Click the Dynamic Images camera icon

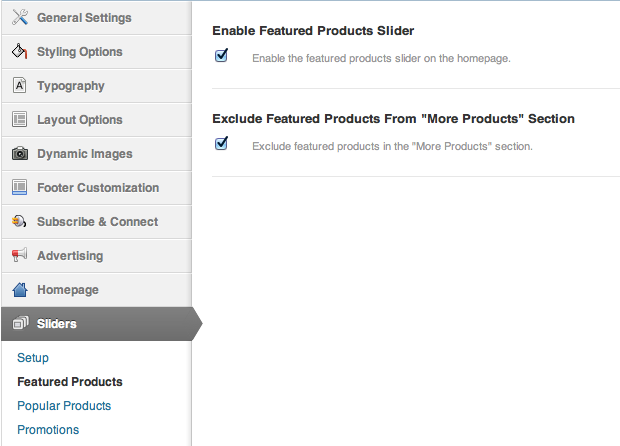pyautogui.click(x=19, y=154)
